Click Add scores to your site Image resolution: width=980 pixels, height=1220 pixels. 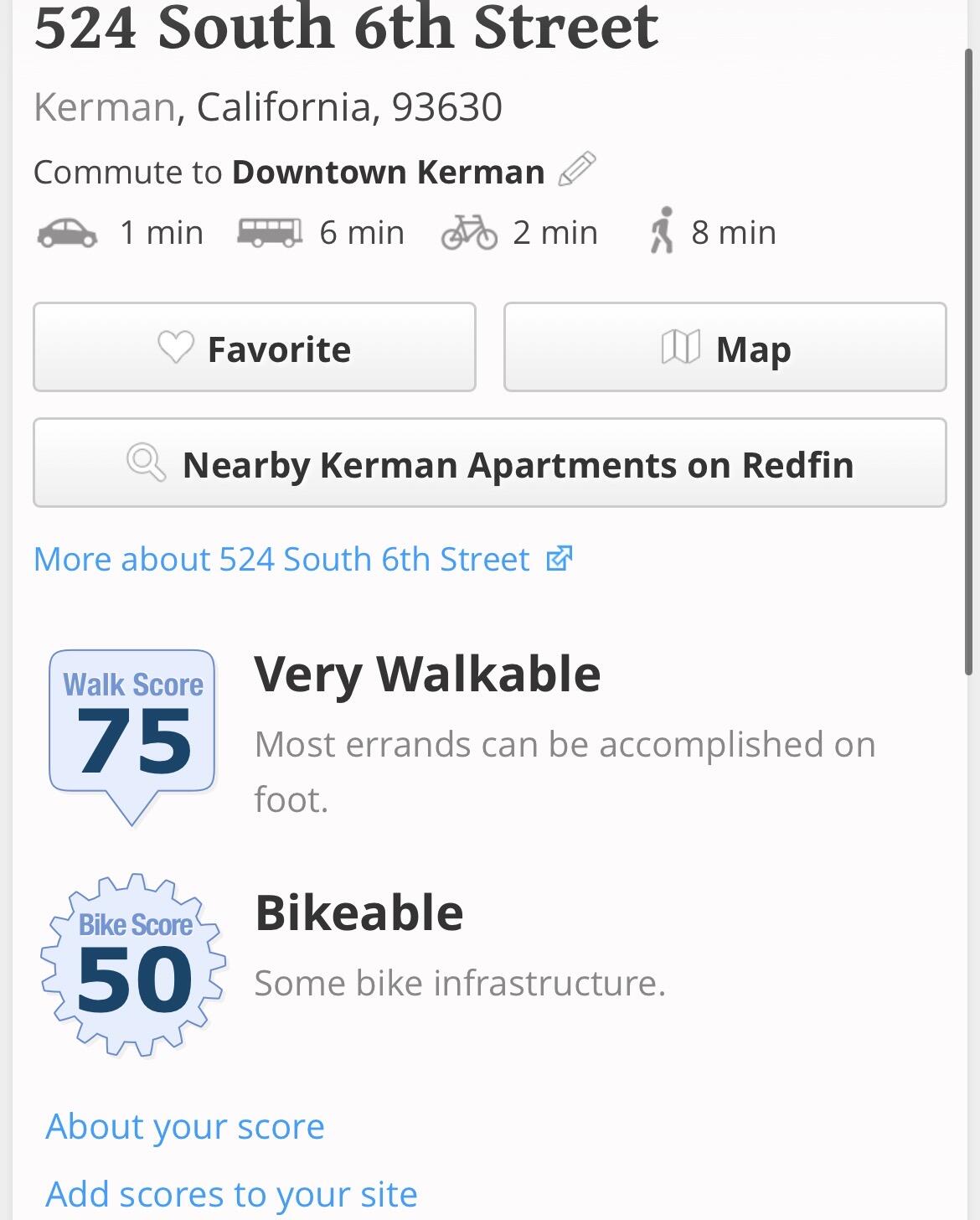[231, 1194]
